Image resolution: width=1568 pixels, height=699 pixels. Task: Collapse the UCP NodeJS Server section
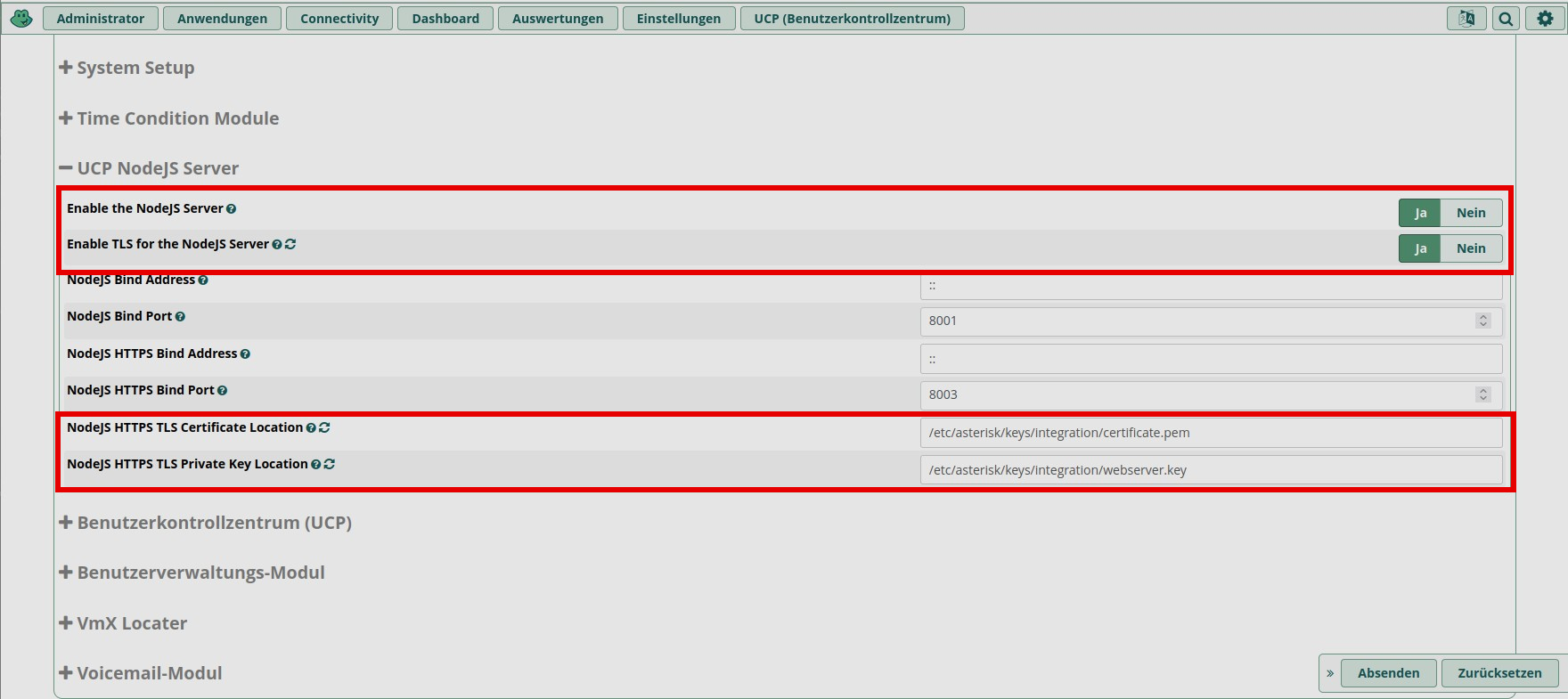tap(149, 168)
